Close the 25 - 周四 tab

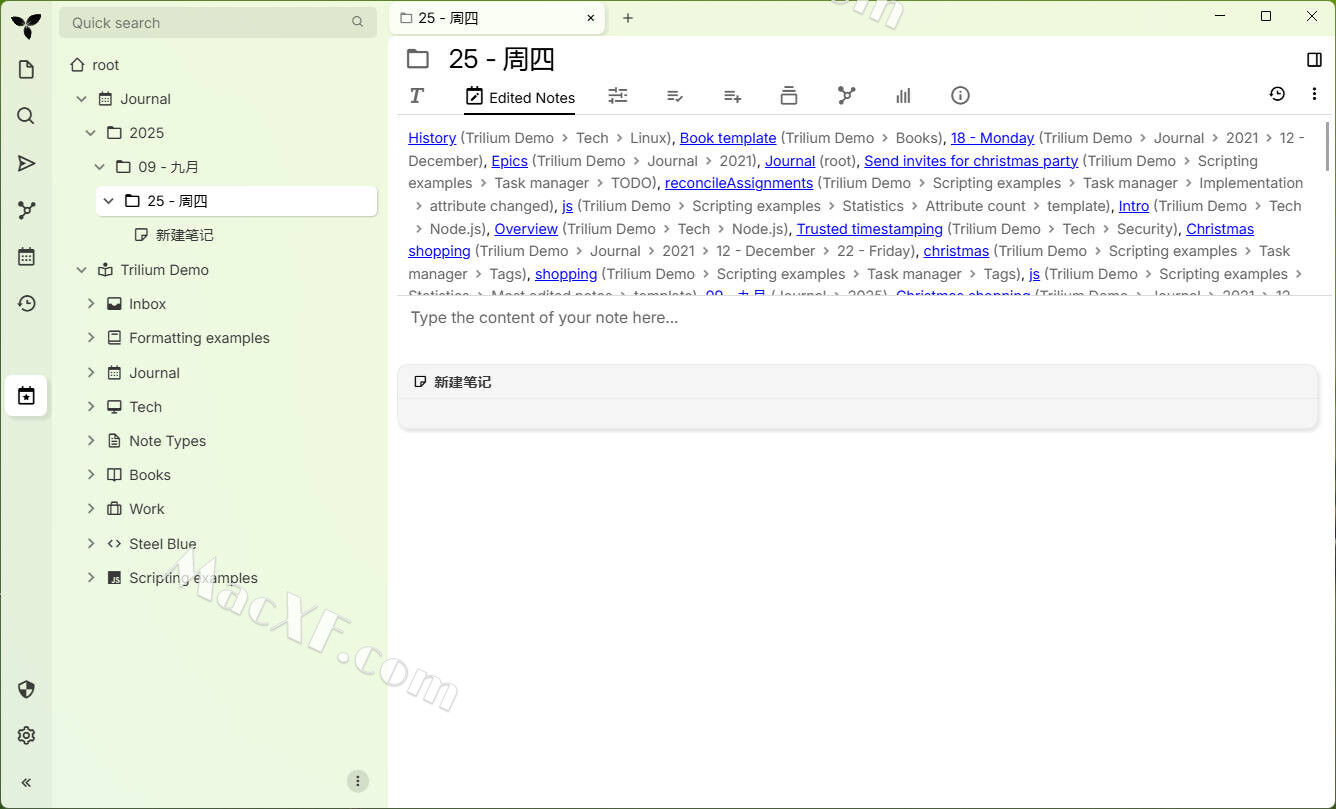tap(591, 18)
